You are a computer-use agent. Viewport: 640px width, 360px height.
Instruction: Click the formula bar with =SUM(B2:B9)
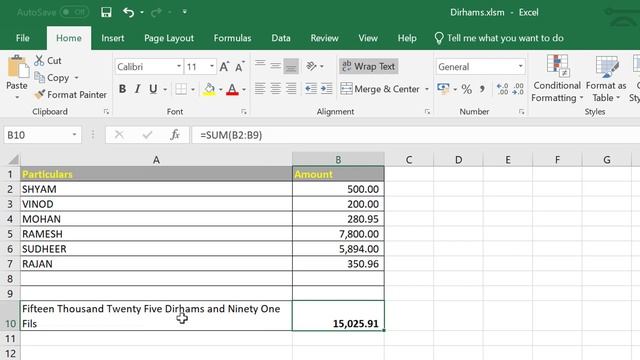tap(416, 135)
